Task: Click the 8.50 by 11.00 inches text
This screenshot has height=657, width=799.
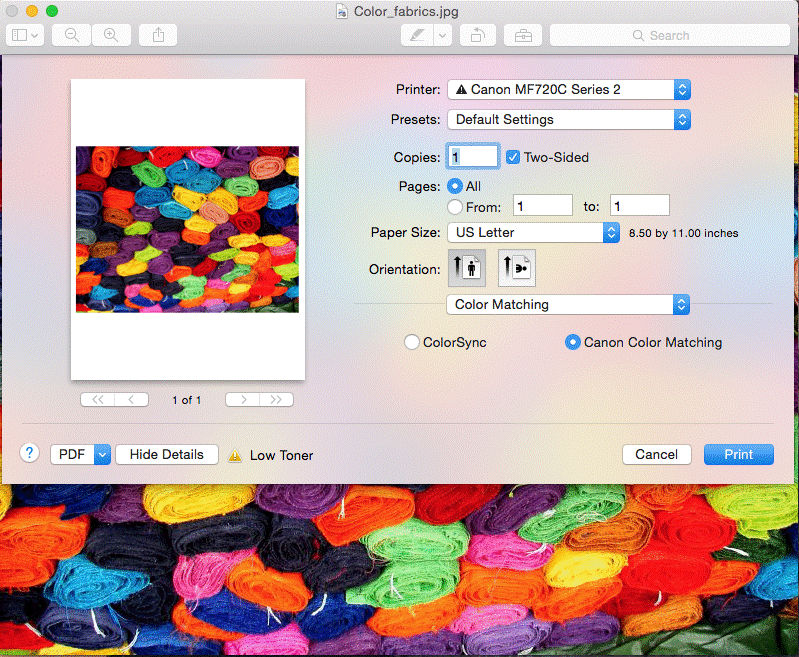Action: (683, 233)
